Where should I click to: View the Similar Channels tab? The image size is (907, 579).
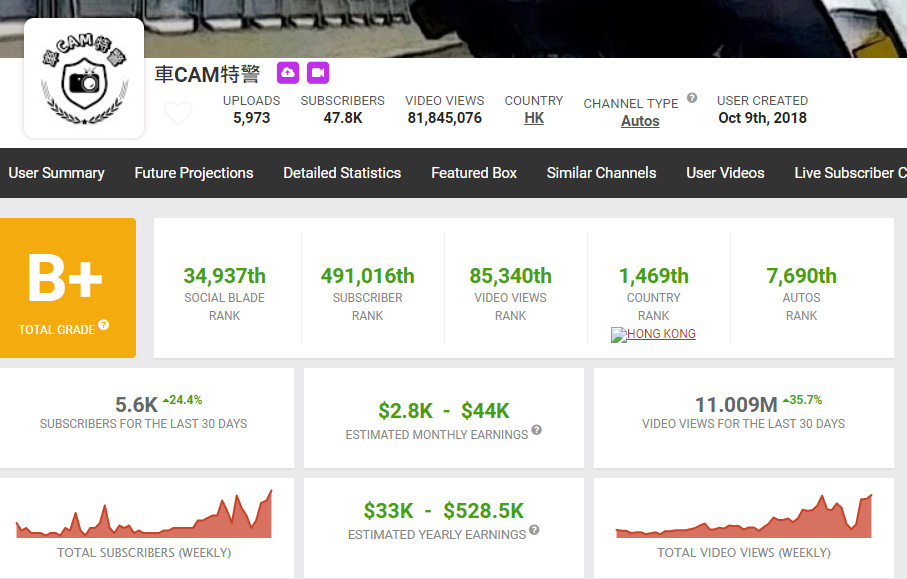pos(602,173)
